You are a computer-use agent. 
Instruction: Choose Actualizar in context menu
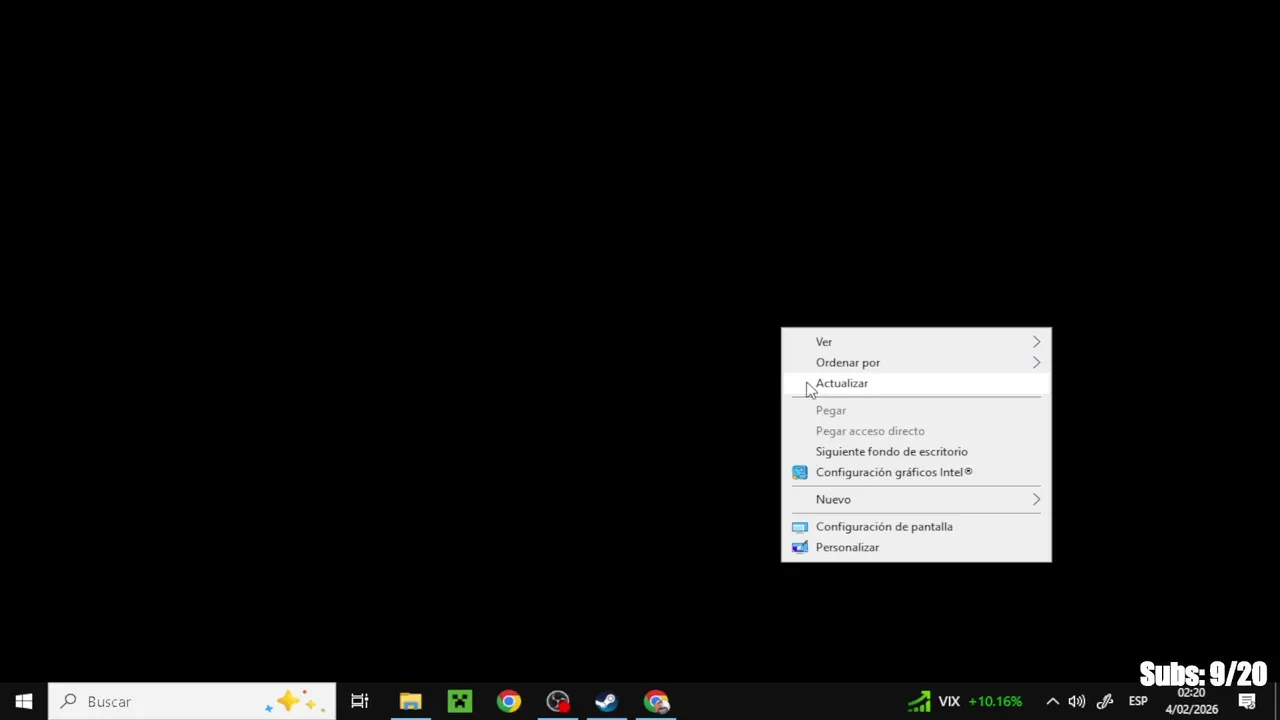pyautogui.click(x=916, y=383)
